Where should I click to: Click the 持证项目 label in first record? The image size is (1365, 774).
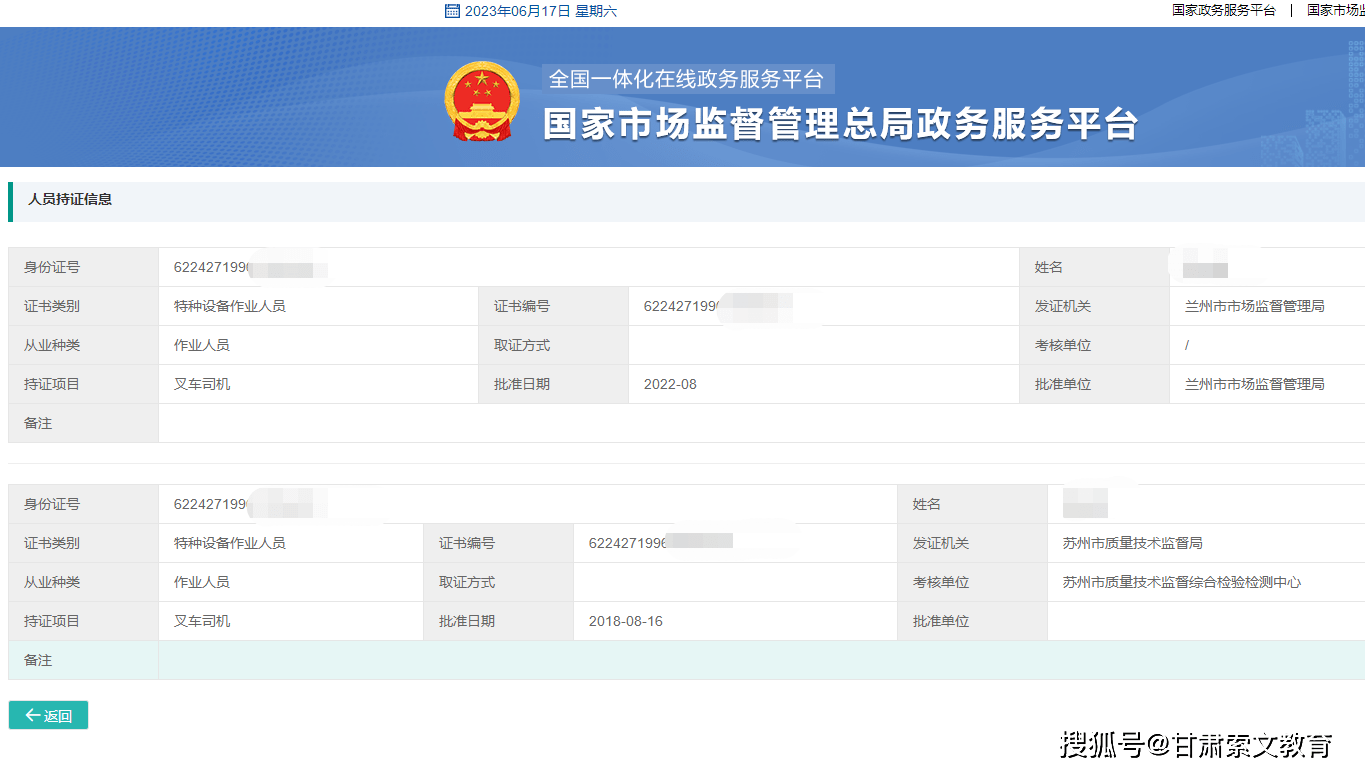pos(52,384)
